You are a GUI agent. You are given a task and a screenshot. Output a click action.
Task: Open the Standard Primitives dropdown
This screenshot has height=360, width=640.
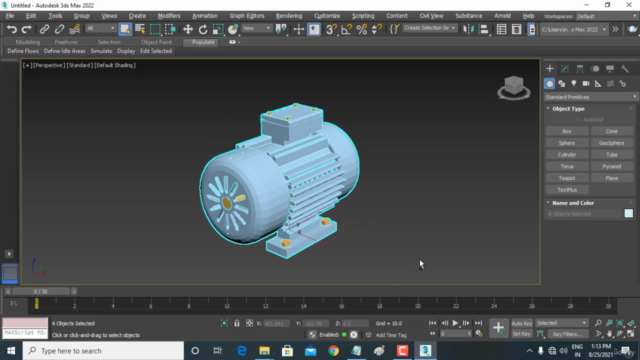click(x=591, y=97)
